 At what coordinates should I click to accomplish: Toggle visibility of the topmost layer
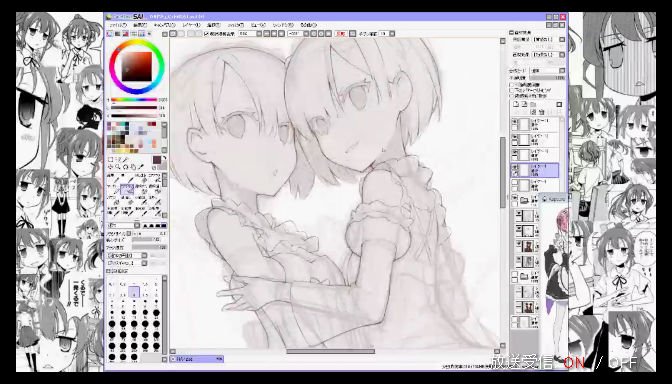coord(515,122)
